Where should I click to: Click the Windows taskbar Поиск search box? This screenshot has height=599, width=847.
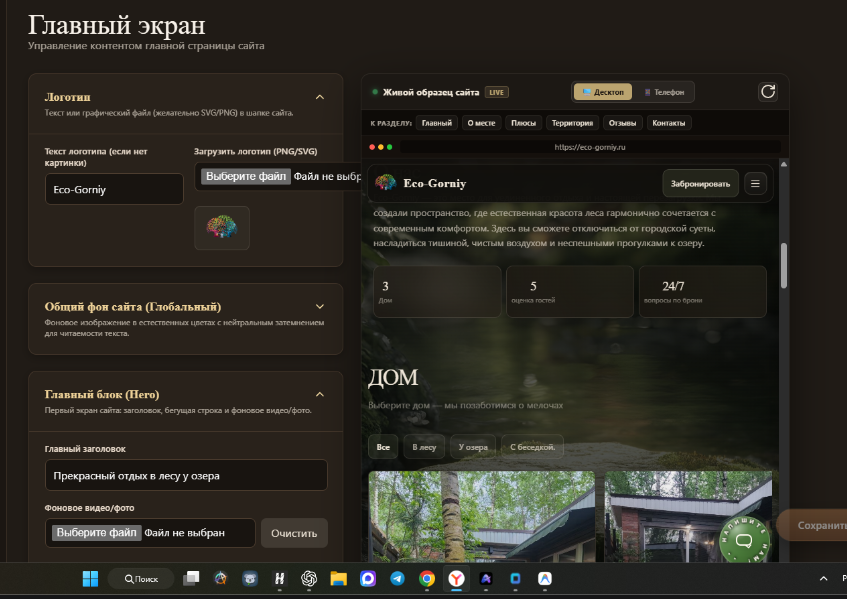[141, 578]
